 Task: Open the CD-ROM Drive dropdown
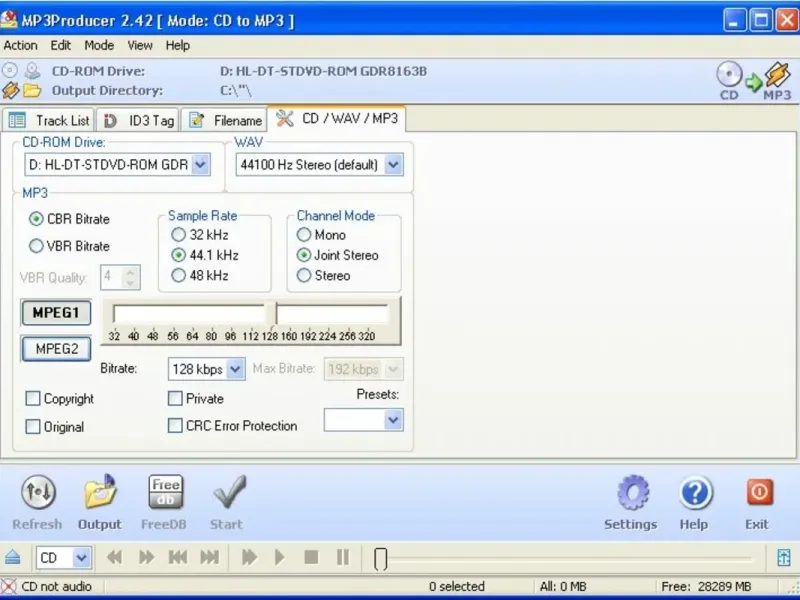(x=201, y=164)
